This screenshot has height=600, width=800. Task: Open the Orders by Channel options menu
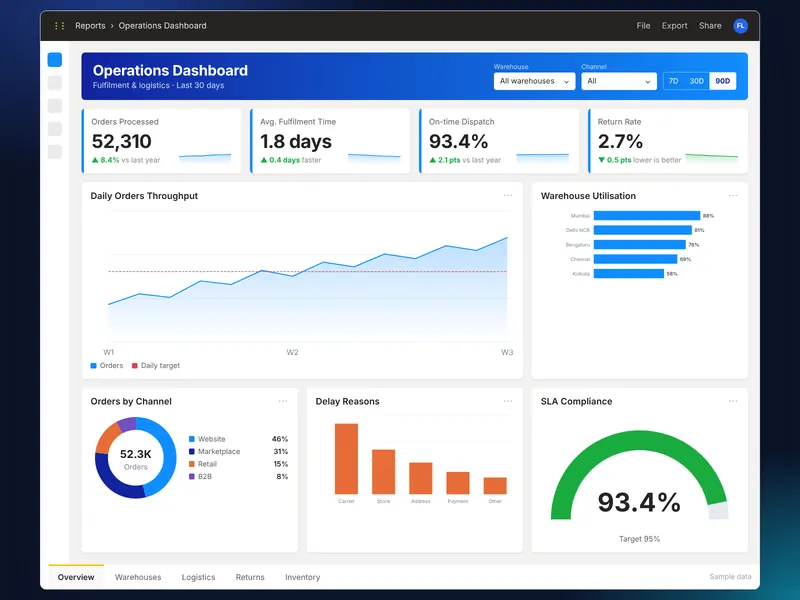(x=283, y=401)
